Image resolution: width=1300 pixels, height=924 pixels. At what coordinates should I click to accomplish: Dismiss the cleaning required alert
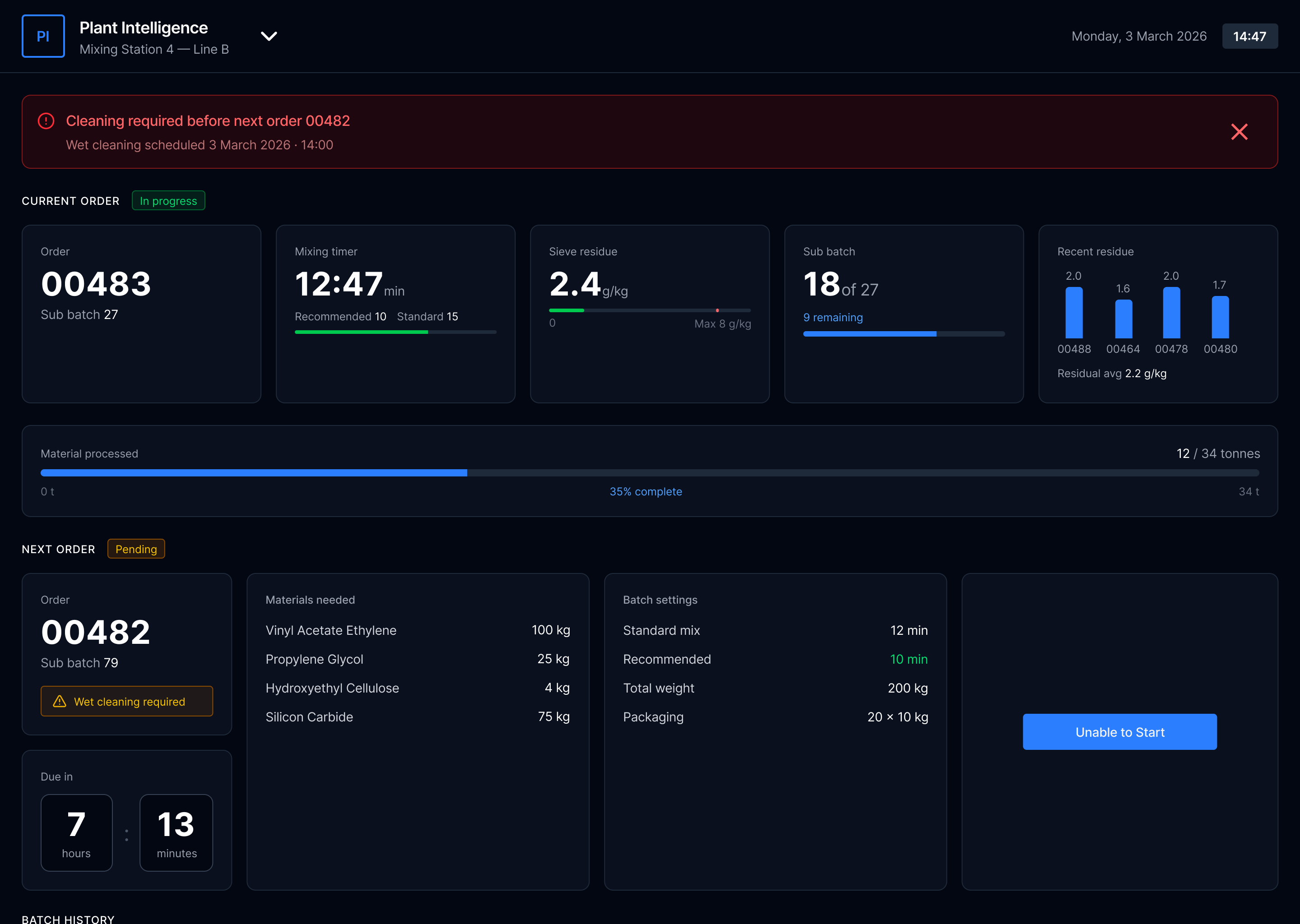coord(1239,132)
